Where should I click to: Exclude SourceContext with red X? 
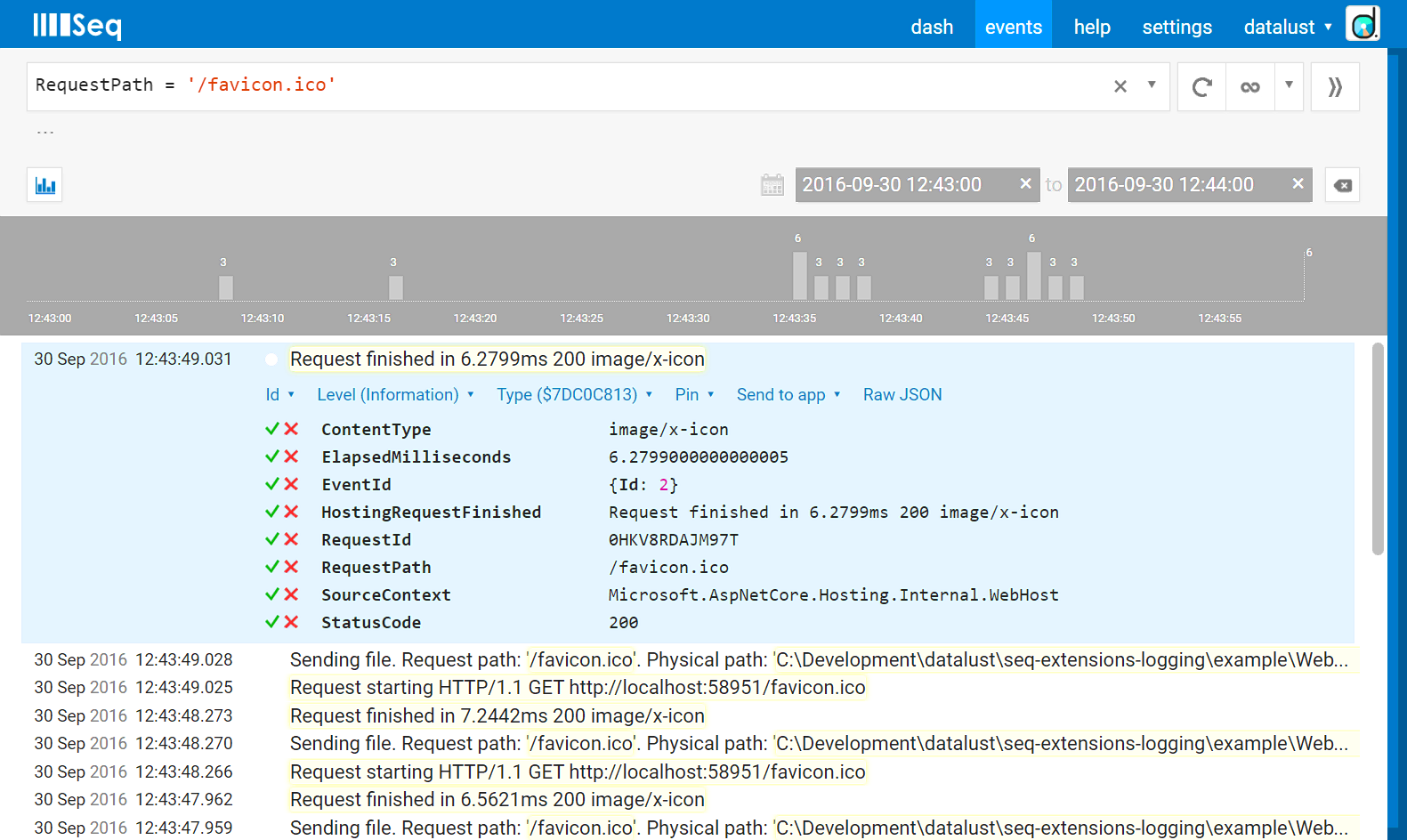pyautogui.click(x=291, y=594)
